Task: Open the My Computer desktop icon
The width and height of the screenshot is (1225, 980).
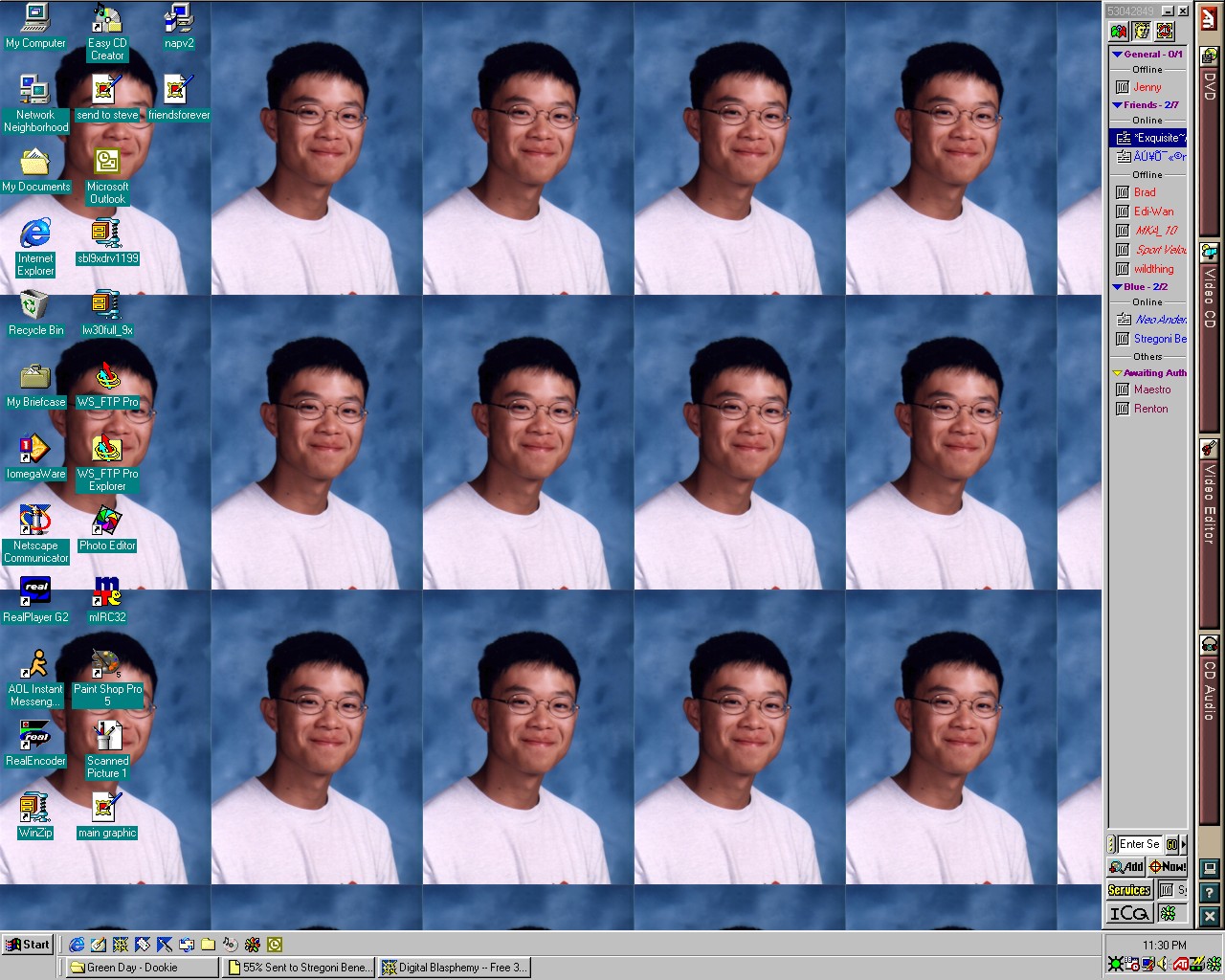Action: pyautogui.click(x=35, y=27)
